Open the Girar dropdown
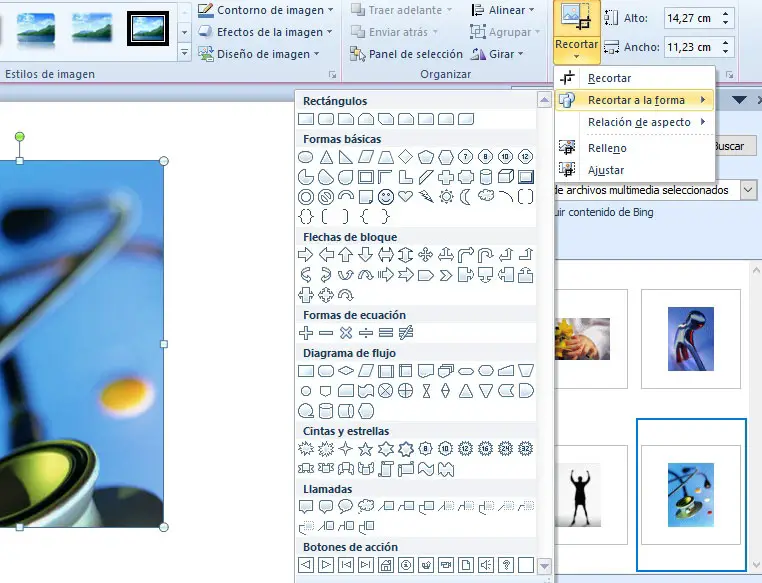 click(x=498, y=54)
